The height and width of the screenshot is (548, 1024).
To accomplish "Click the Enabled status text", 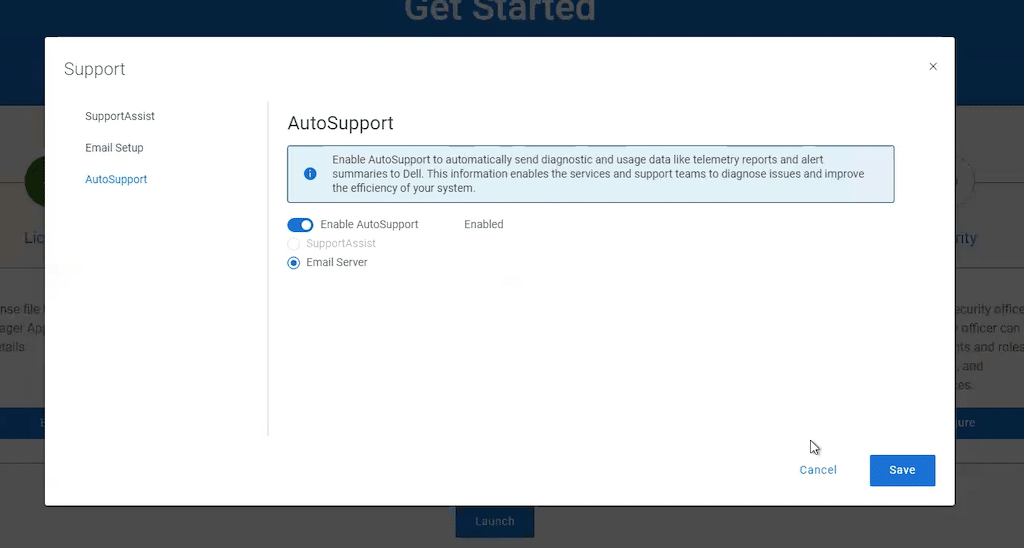I will (484, 224).
